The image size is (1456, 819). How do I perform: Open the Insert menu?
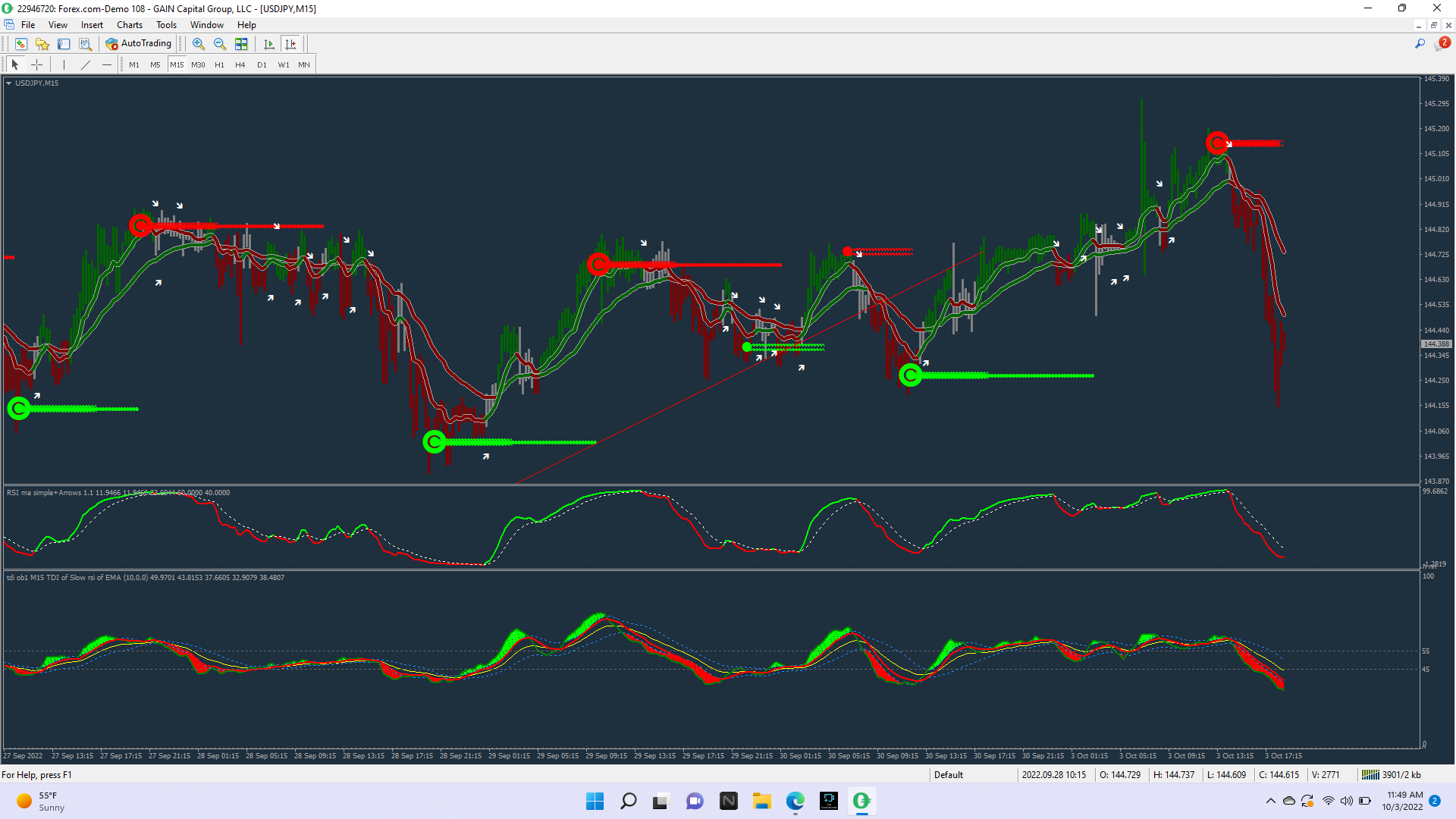92,25
